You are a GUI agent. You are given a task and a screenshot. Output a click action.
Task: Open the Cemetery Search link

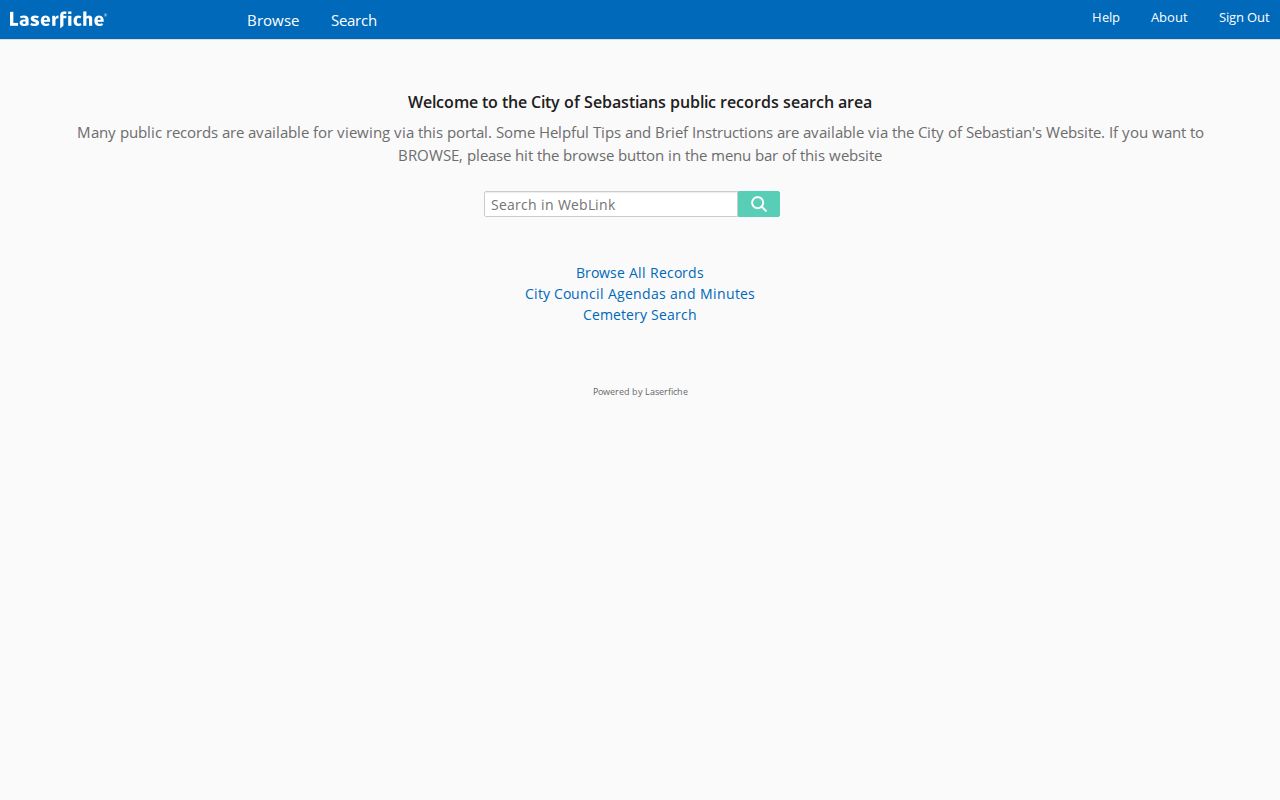640,314
